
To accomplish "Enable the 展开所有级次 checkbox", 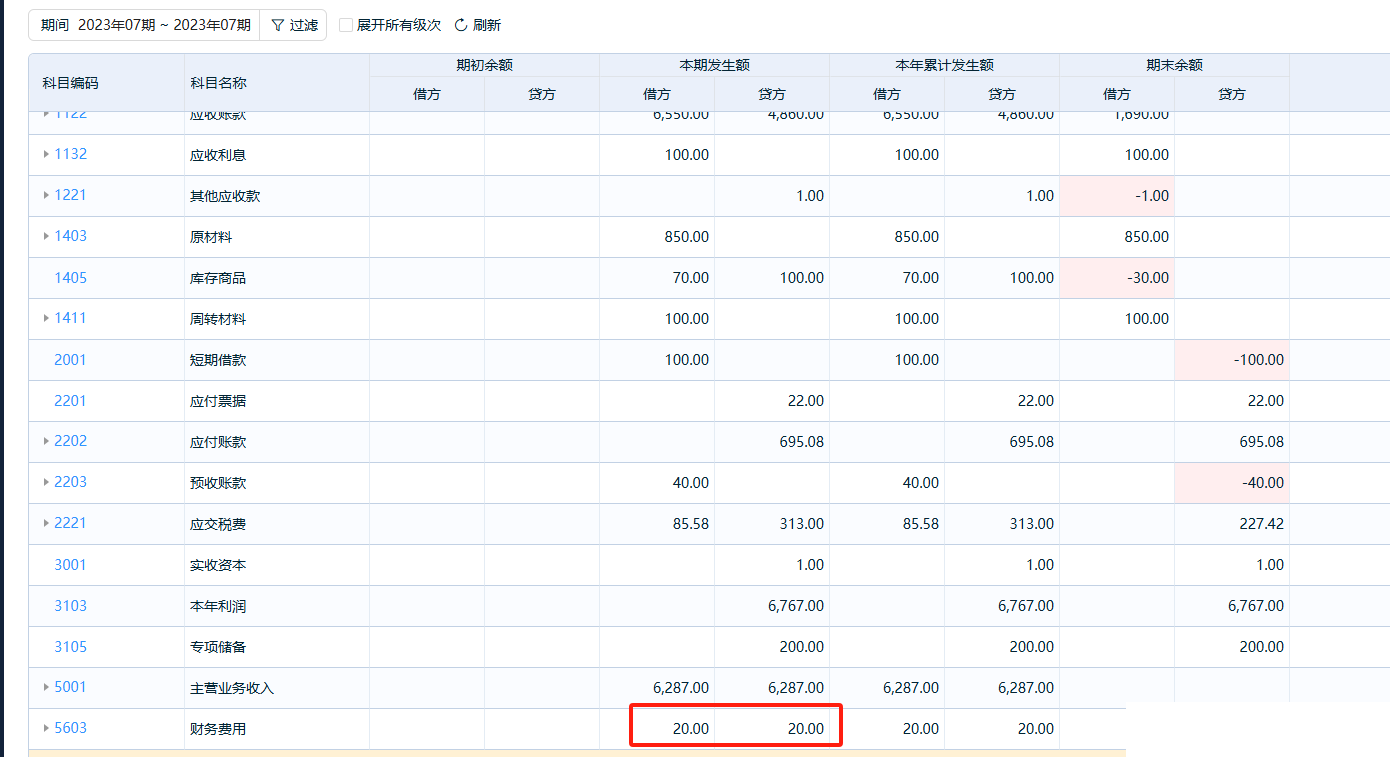I will 346,25.
